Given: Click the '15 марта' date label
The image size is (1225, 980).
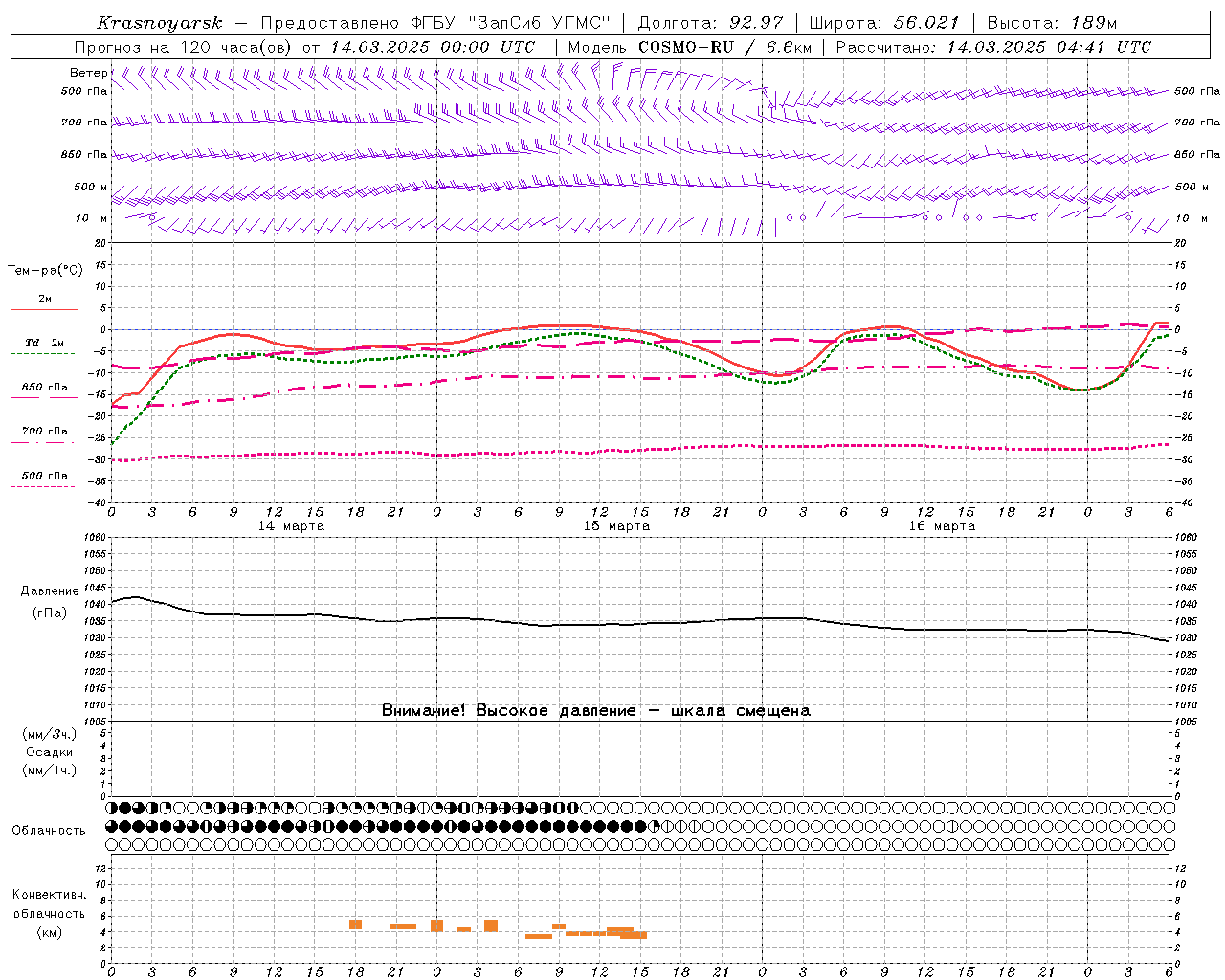Looking at the screenshot, I should 617,526.
